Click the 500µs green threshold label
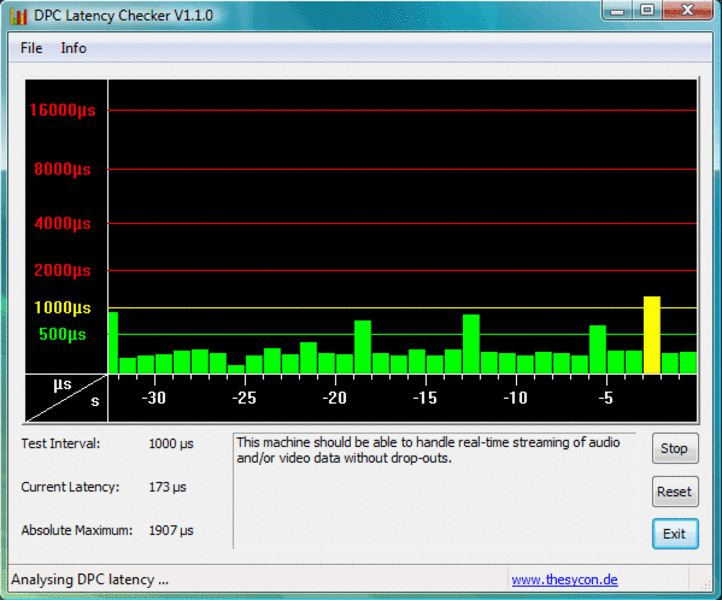The height and width of the screenshot is (600, 722). 62,334
